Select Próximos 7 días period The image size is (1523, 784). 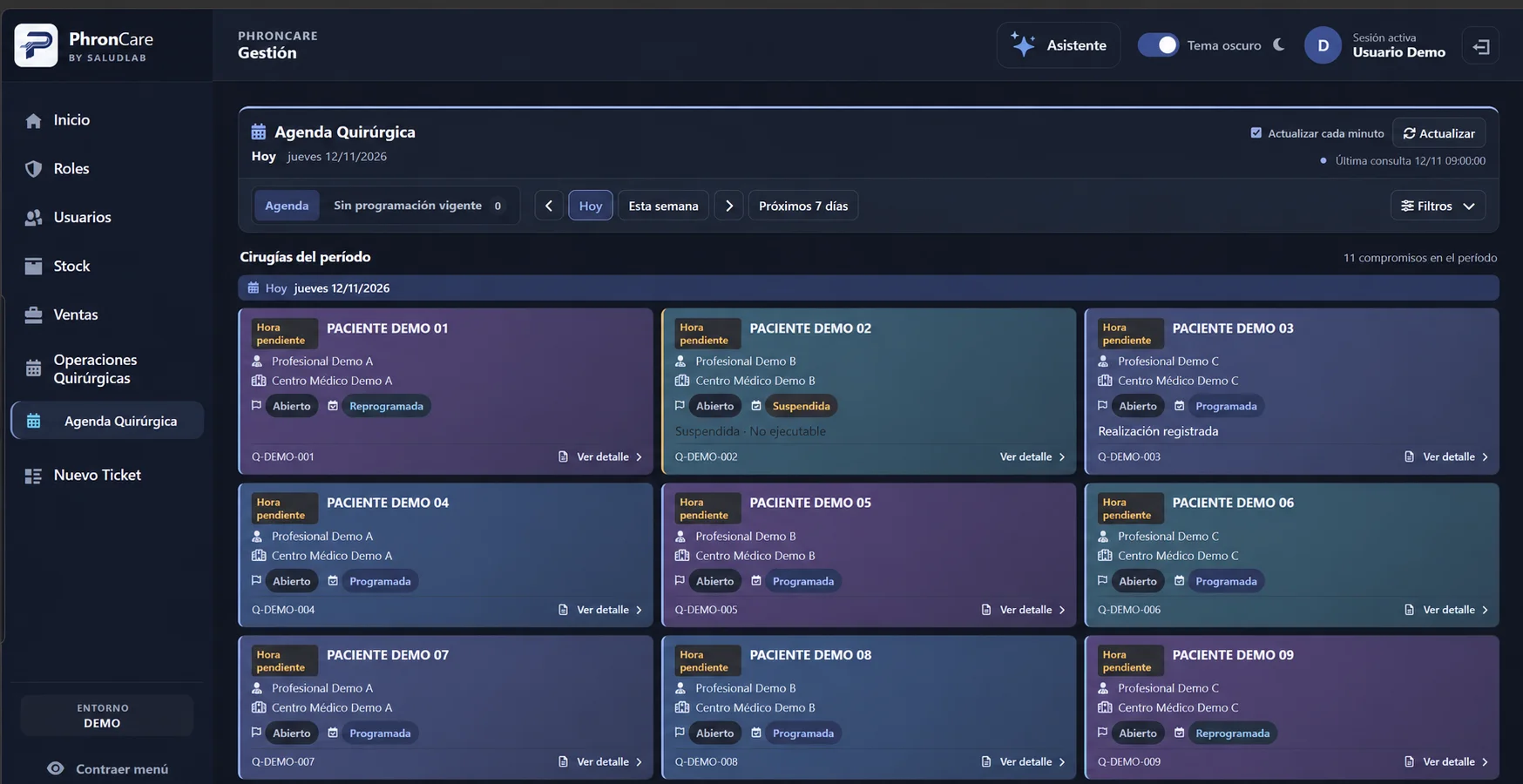coord(803,206)
